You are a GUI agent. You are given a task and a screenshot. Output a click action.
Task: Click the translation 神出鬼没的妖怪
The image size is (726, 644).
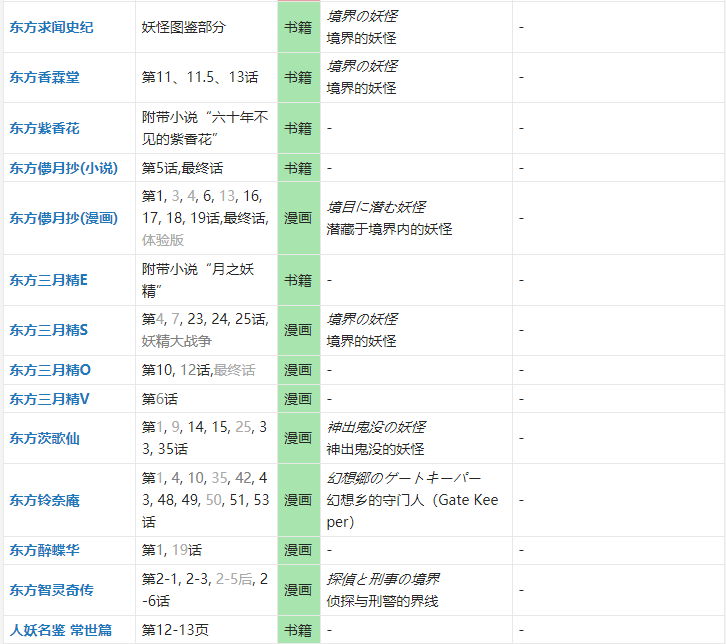[x=375, y=449]
